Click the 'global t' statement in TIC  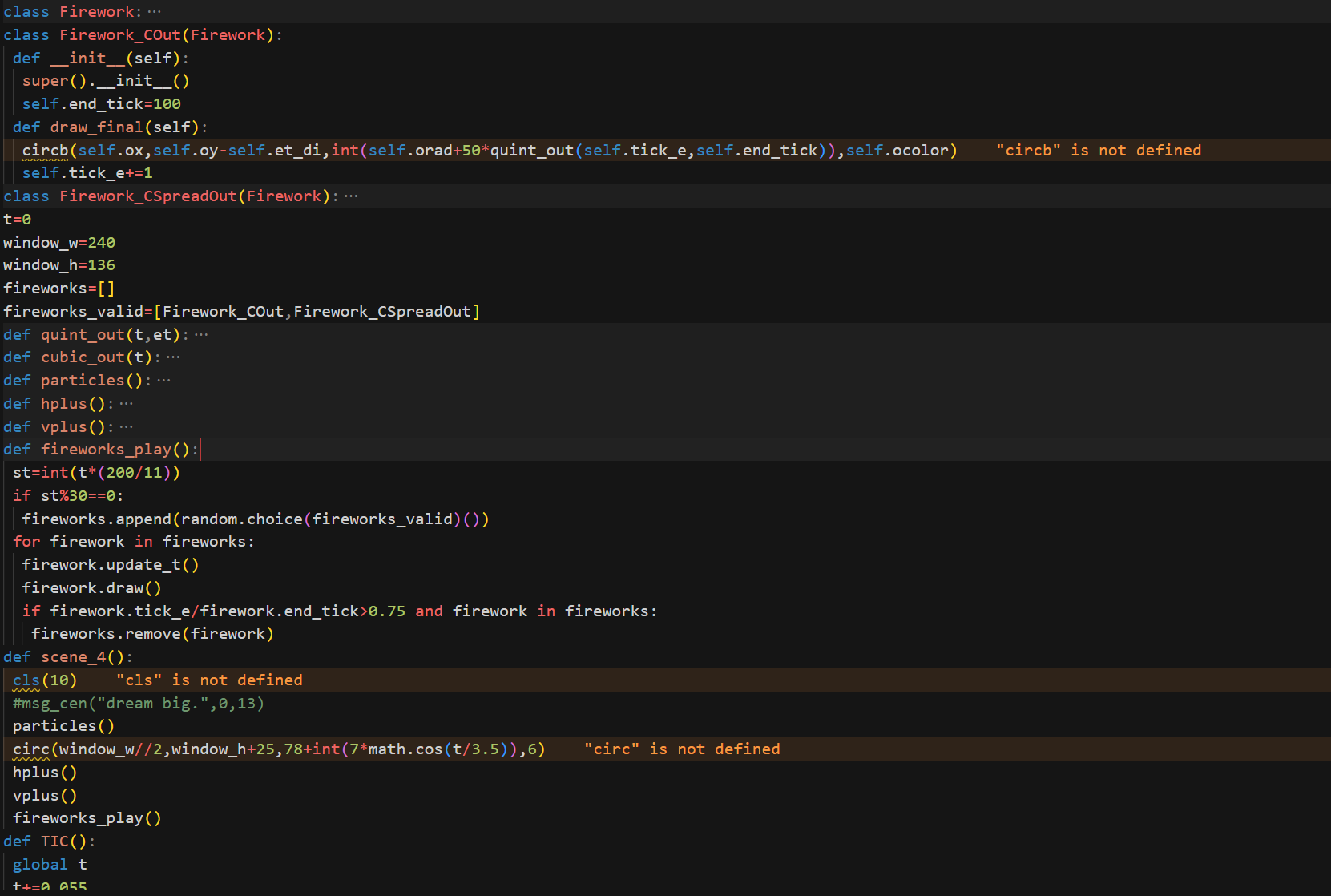click(x=50, y=865)
